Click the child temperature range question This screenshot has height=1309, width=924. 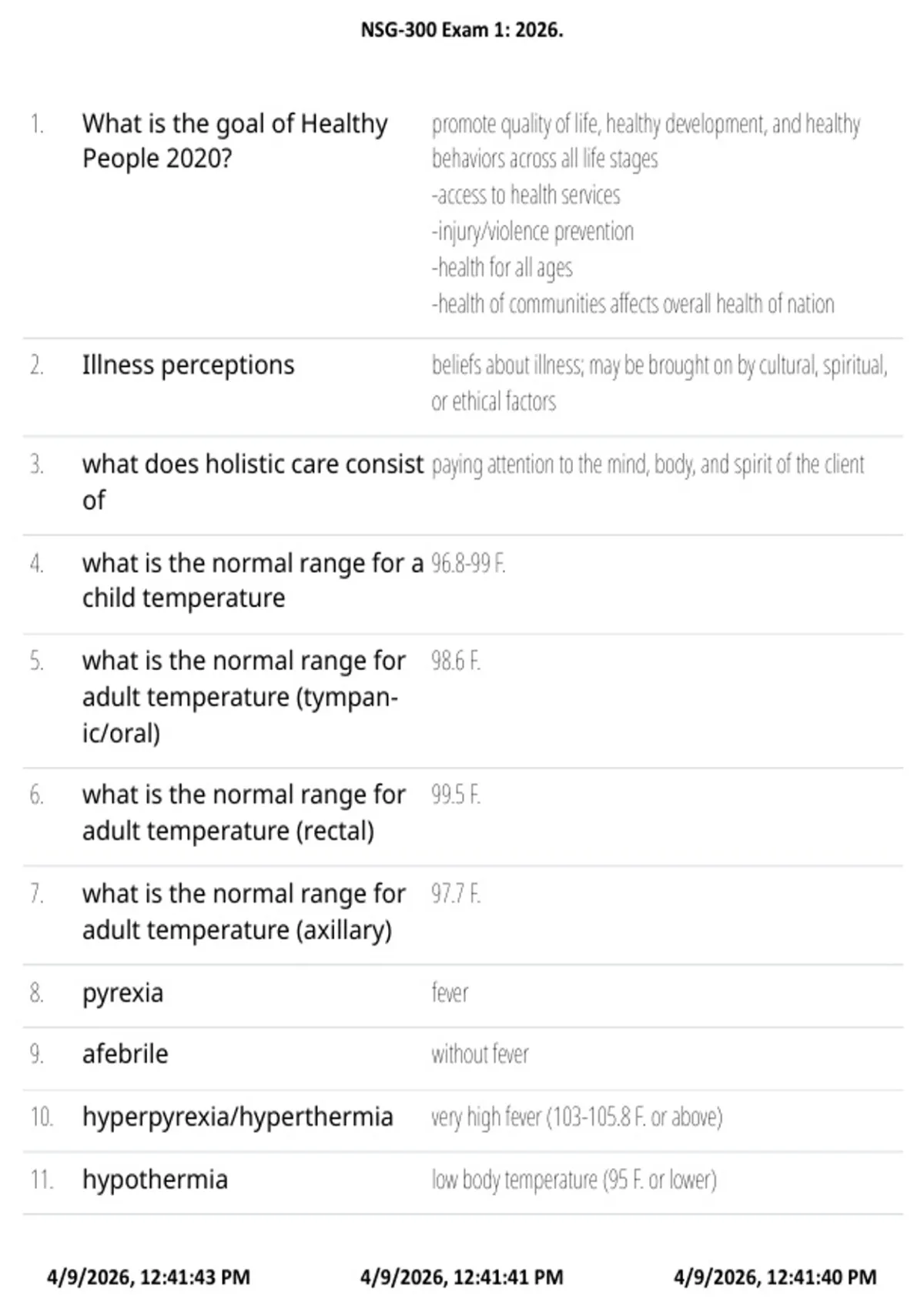(253, 581)
